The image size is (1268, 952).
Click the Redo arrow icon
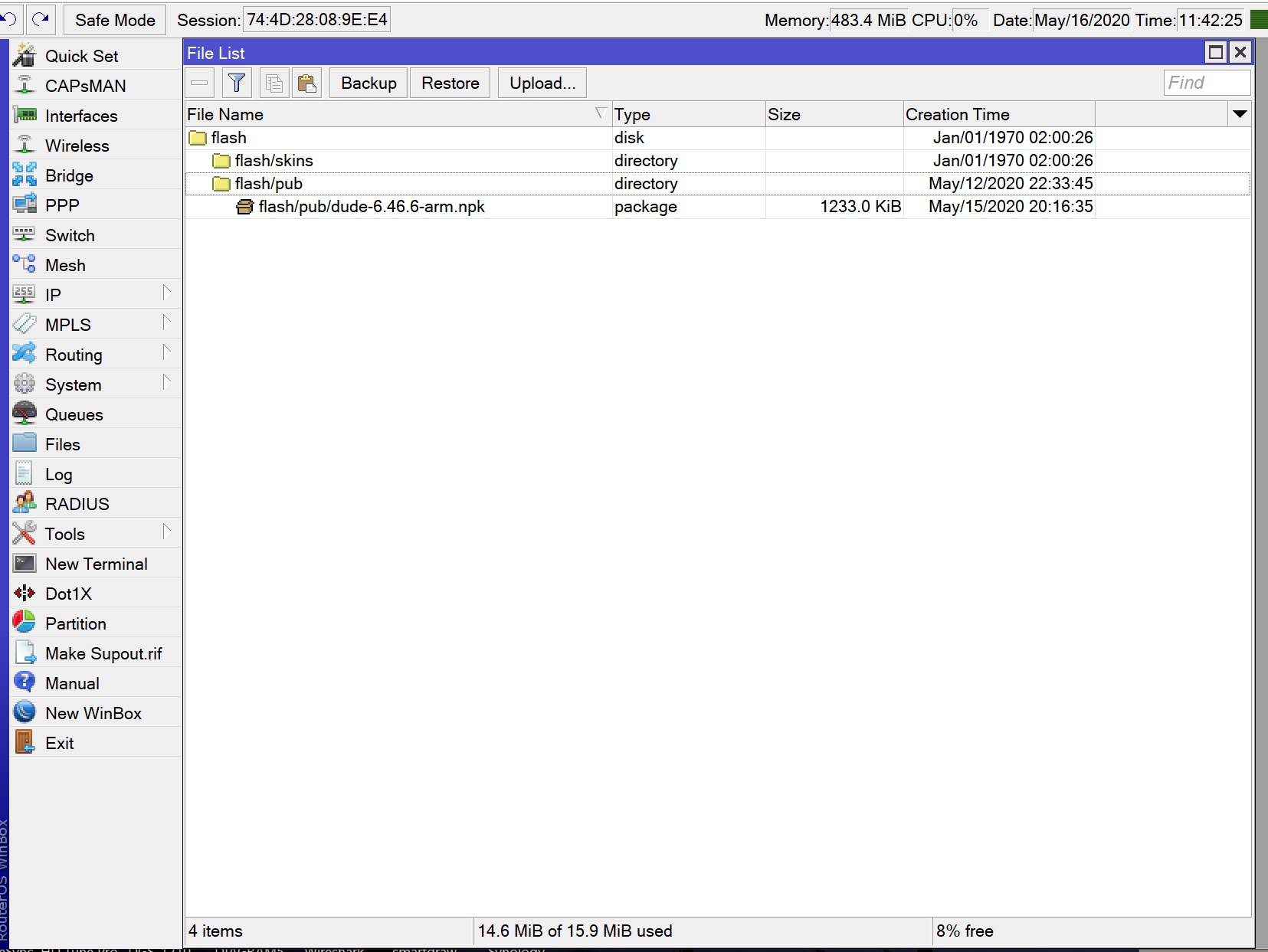pyautogui.click(x=41, y=19)
